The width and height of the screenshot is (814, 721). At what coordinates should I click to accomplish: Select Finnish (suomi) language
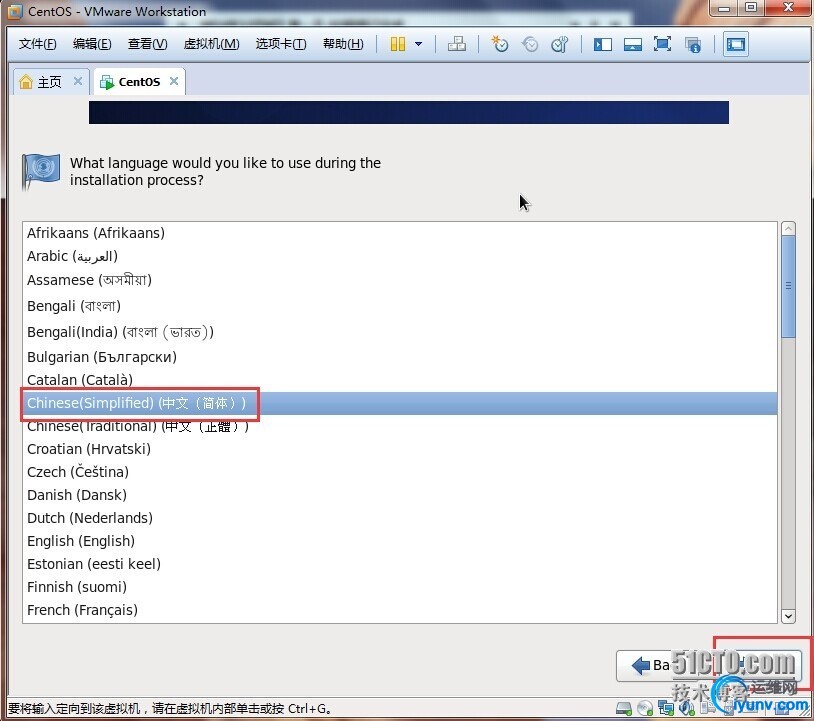(400, 587)
